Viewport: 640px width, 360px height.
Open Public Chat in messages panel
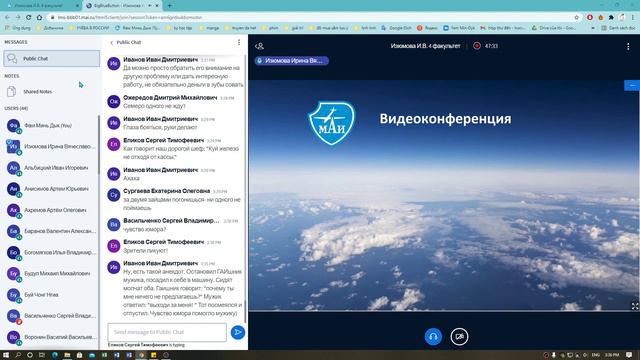pyautogui.click(x=51, y=58)
